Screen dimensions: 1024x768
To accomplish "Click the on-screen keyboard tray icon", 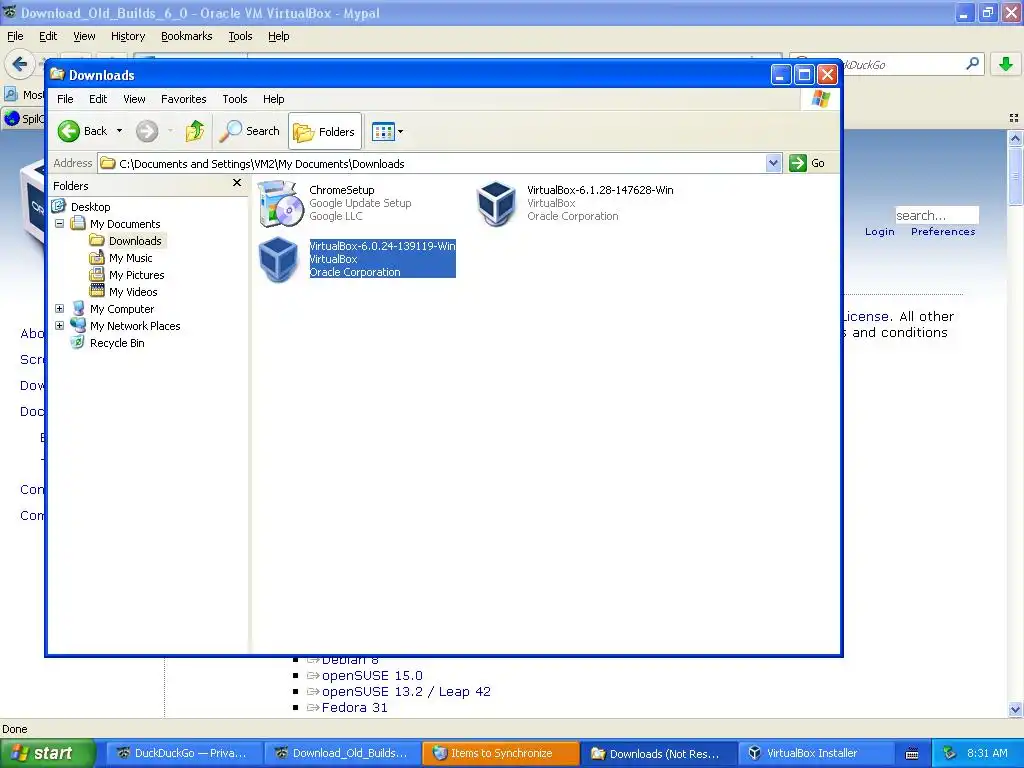I will [x=912, y=754].
